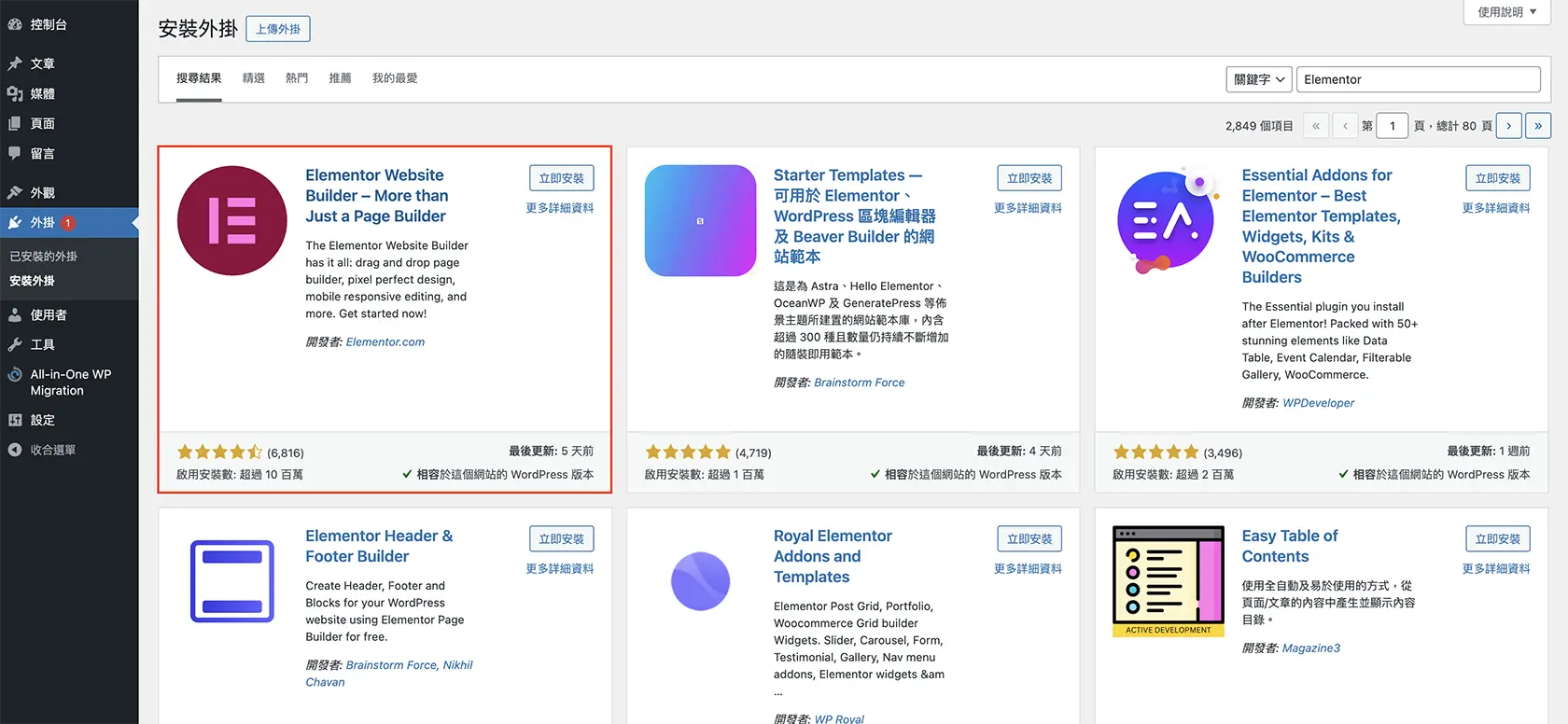The image size is (1568, 724).
Task: Expand the 使用說明 help dropdown
Action: click(x=1507, y=12)
